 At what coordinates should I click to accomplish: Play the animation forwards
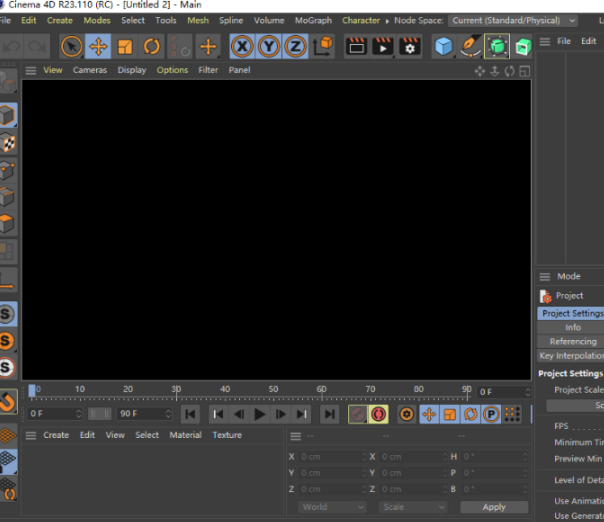(260, 414)
